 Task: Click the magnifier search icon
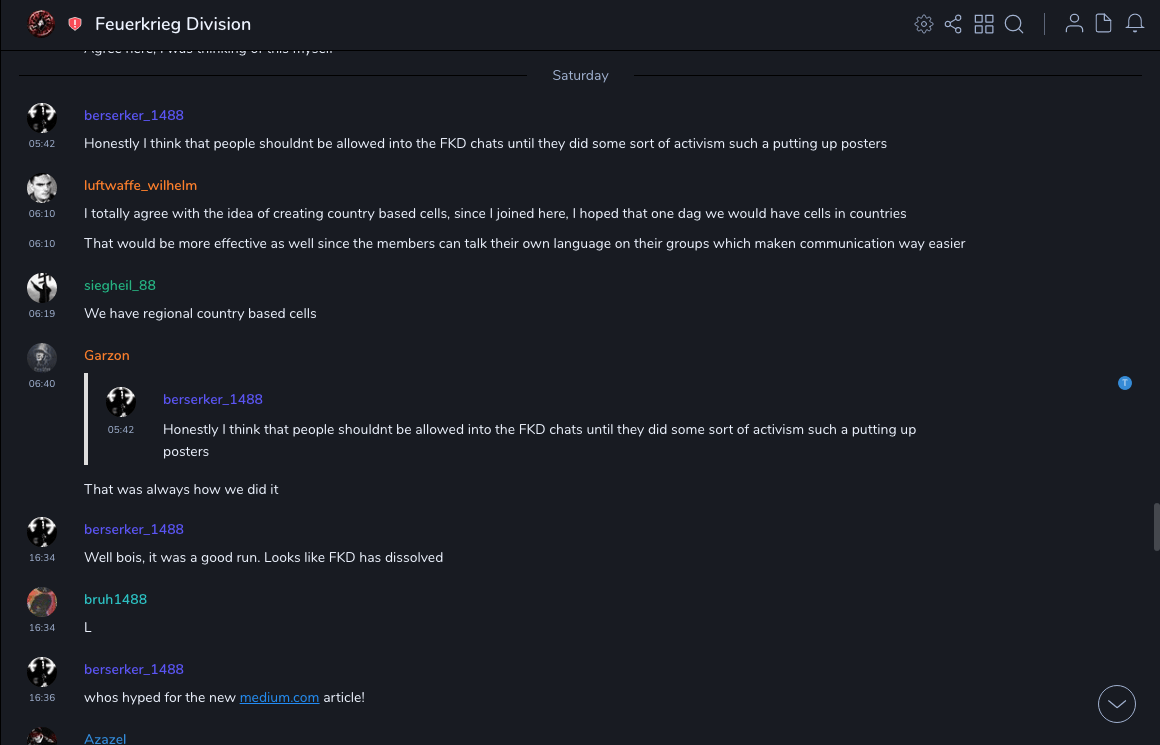[1014, 24]
